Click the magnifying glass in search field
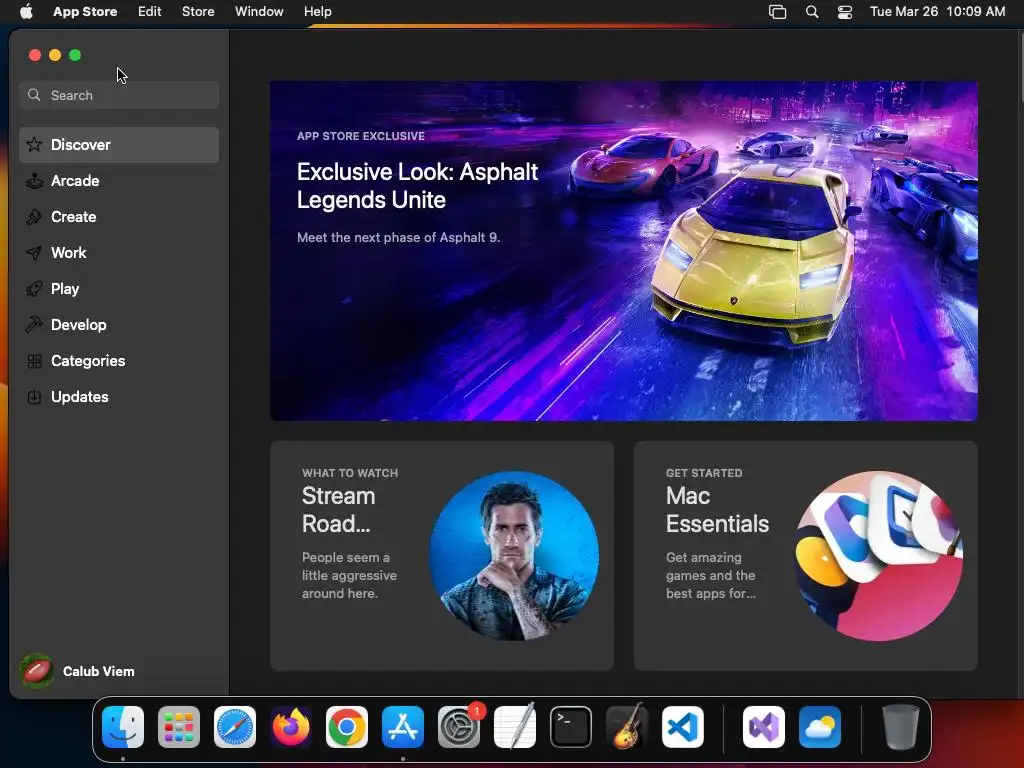Viewport: 1024px width, 768px height. click(x=34, y=95)
